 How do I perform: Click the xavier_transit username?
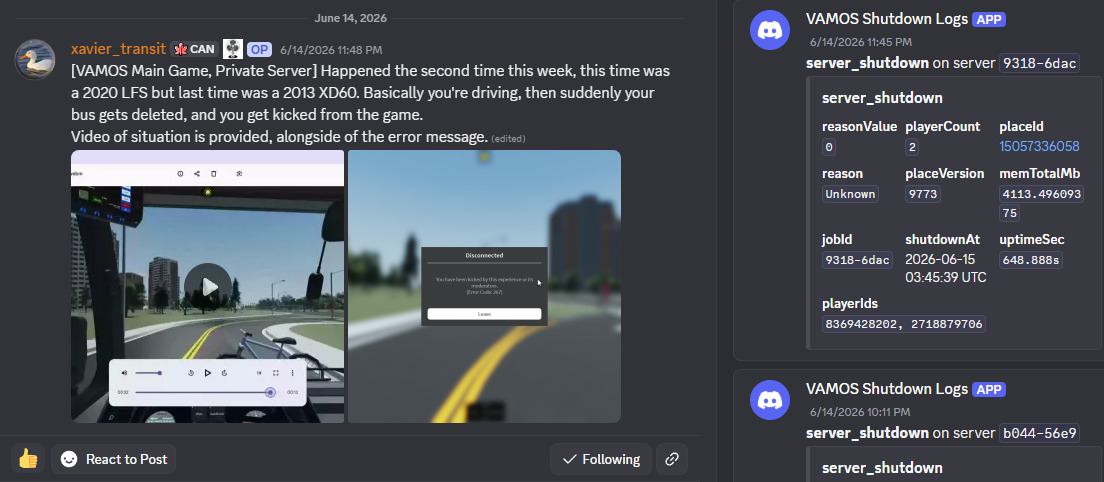pos(118,49)
